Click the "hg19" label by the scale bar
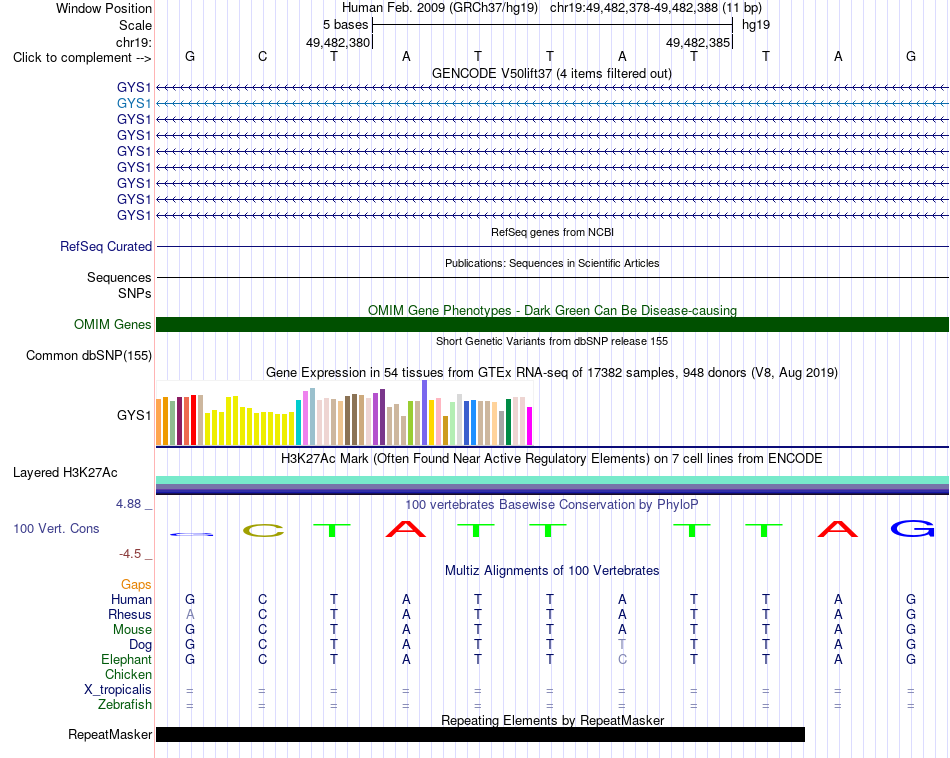950x758 pixels. [x=756, y=25]
